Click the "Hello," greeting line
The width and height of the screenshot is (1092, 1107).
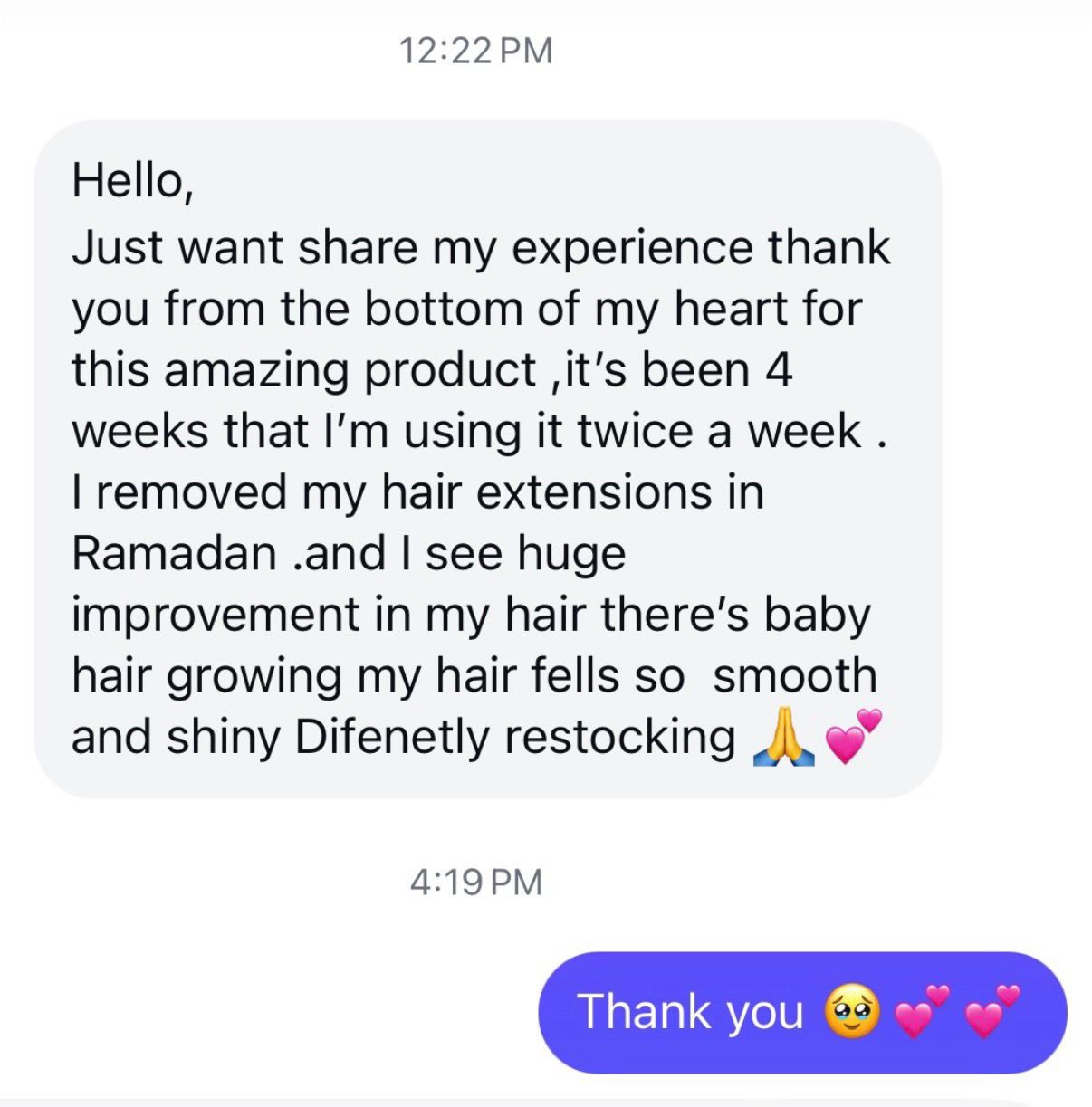[x=132, y=181]
